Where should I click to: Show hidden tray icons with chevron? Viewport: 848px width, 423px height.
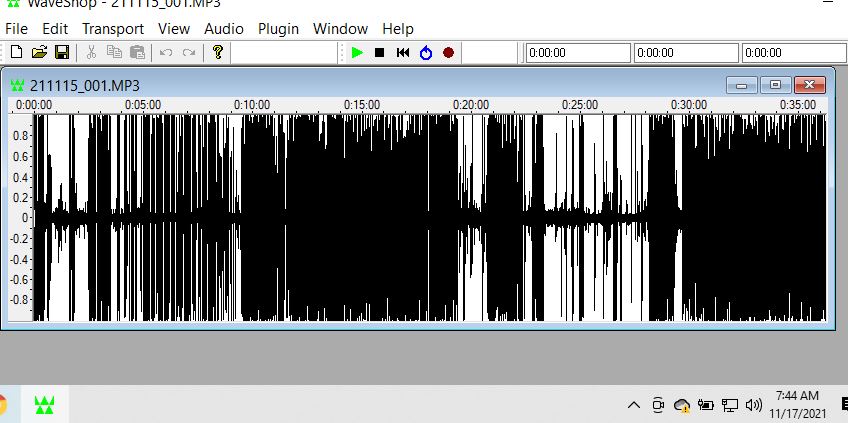point(634,405)
